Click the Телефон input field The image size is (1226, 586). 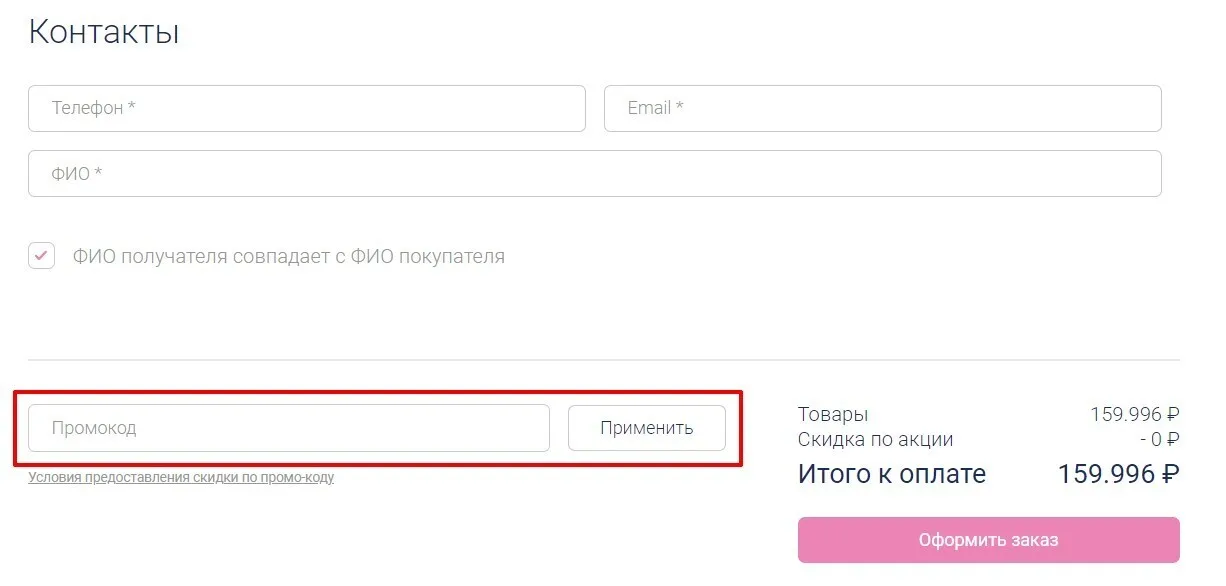[306, 108]
